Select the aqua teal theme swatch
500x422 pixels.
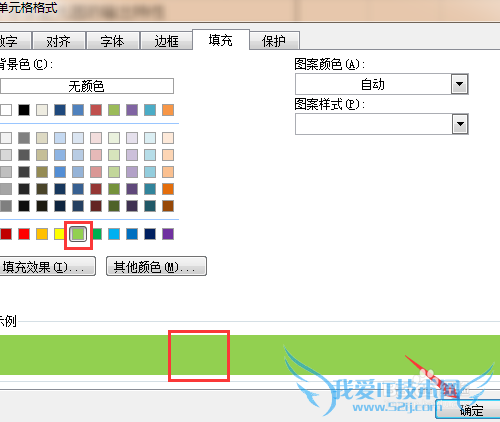pos(150,110)
